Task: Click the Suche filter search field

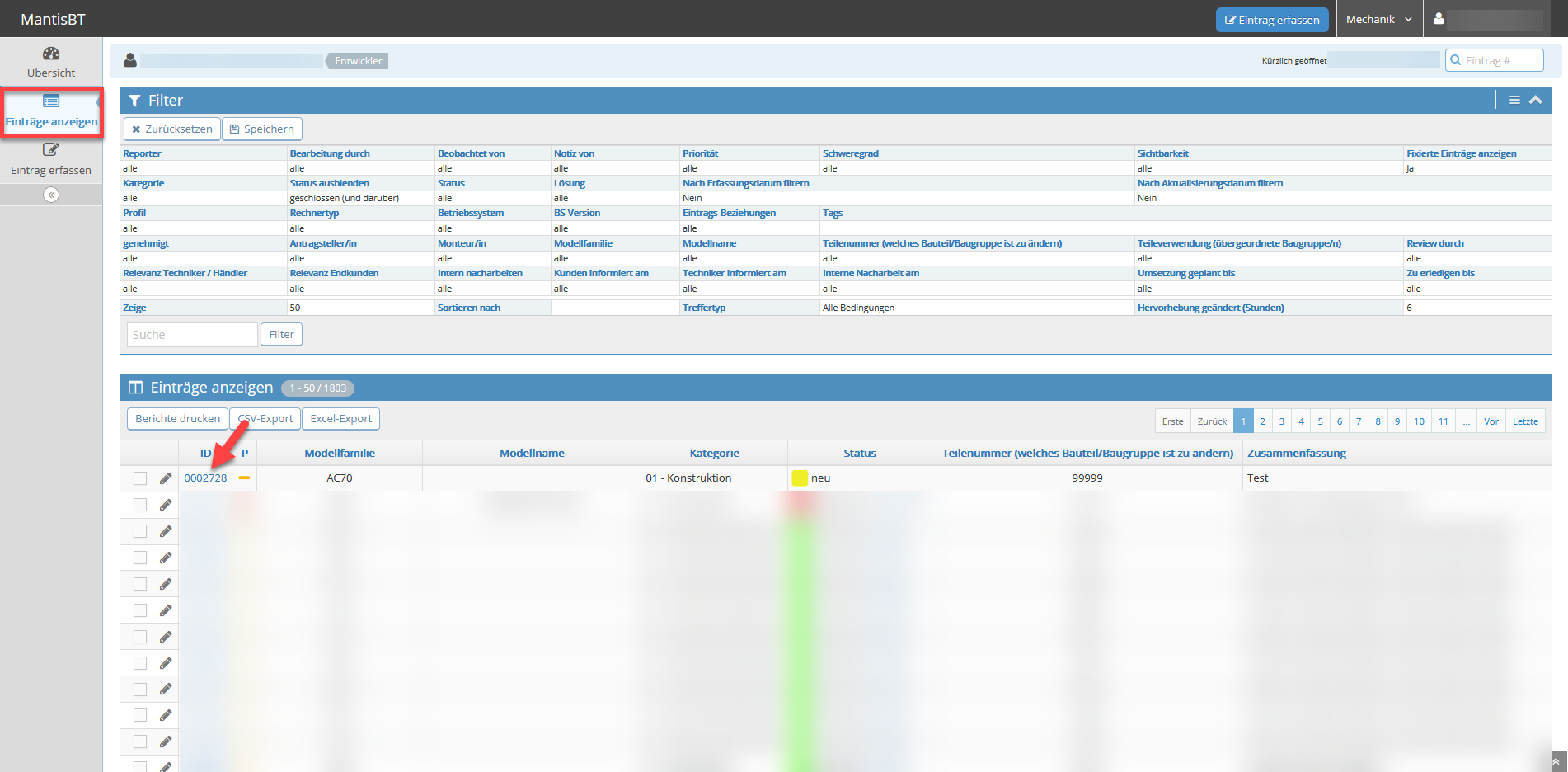Action: click(x=191, y=335)
